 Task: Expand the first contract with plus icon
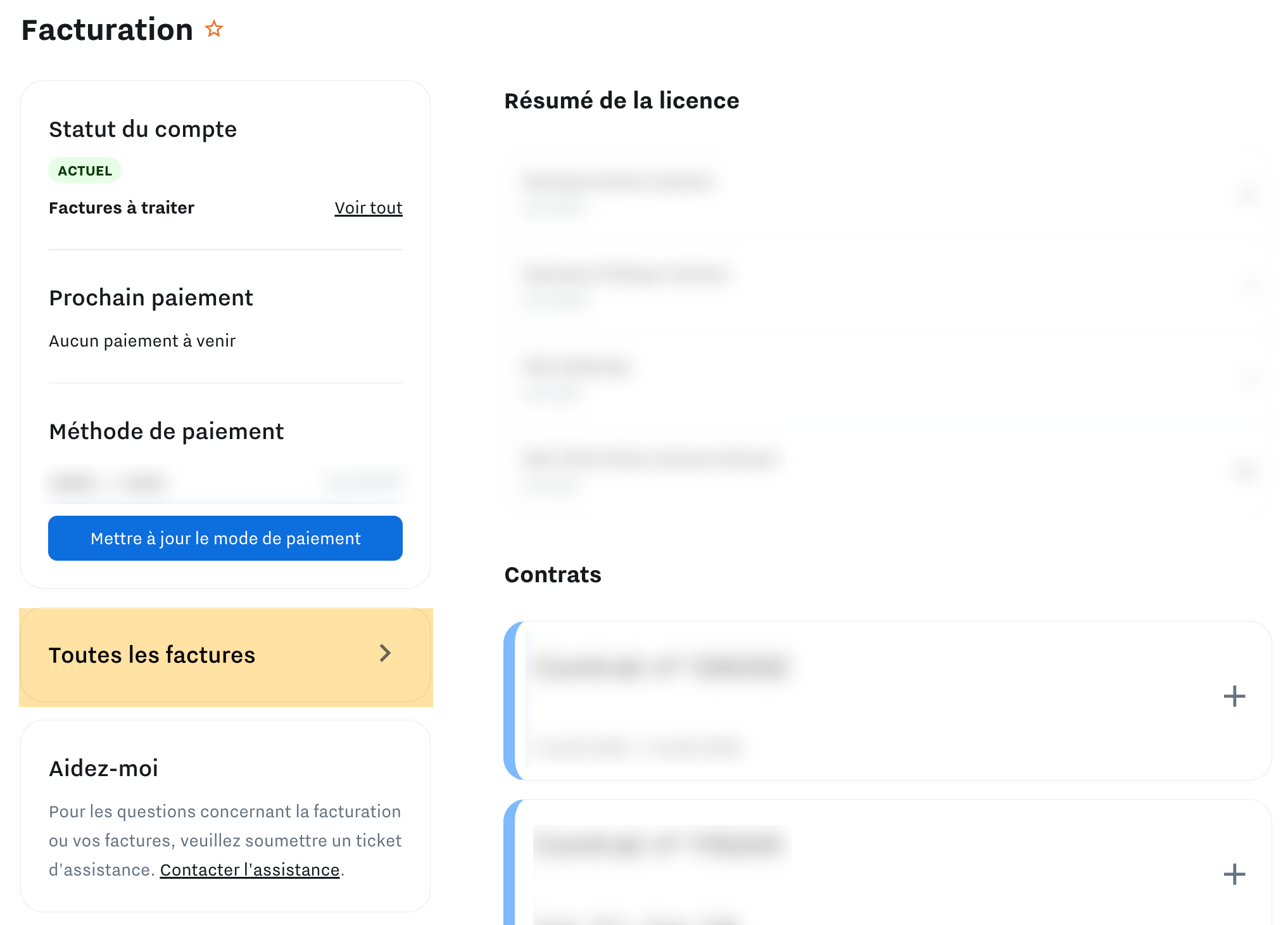point(1234,696)
